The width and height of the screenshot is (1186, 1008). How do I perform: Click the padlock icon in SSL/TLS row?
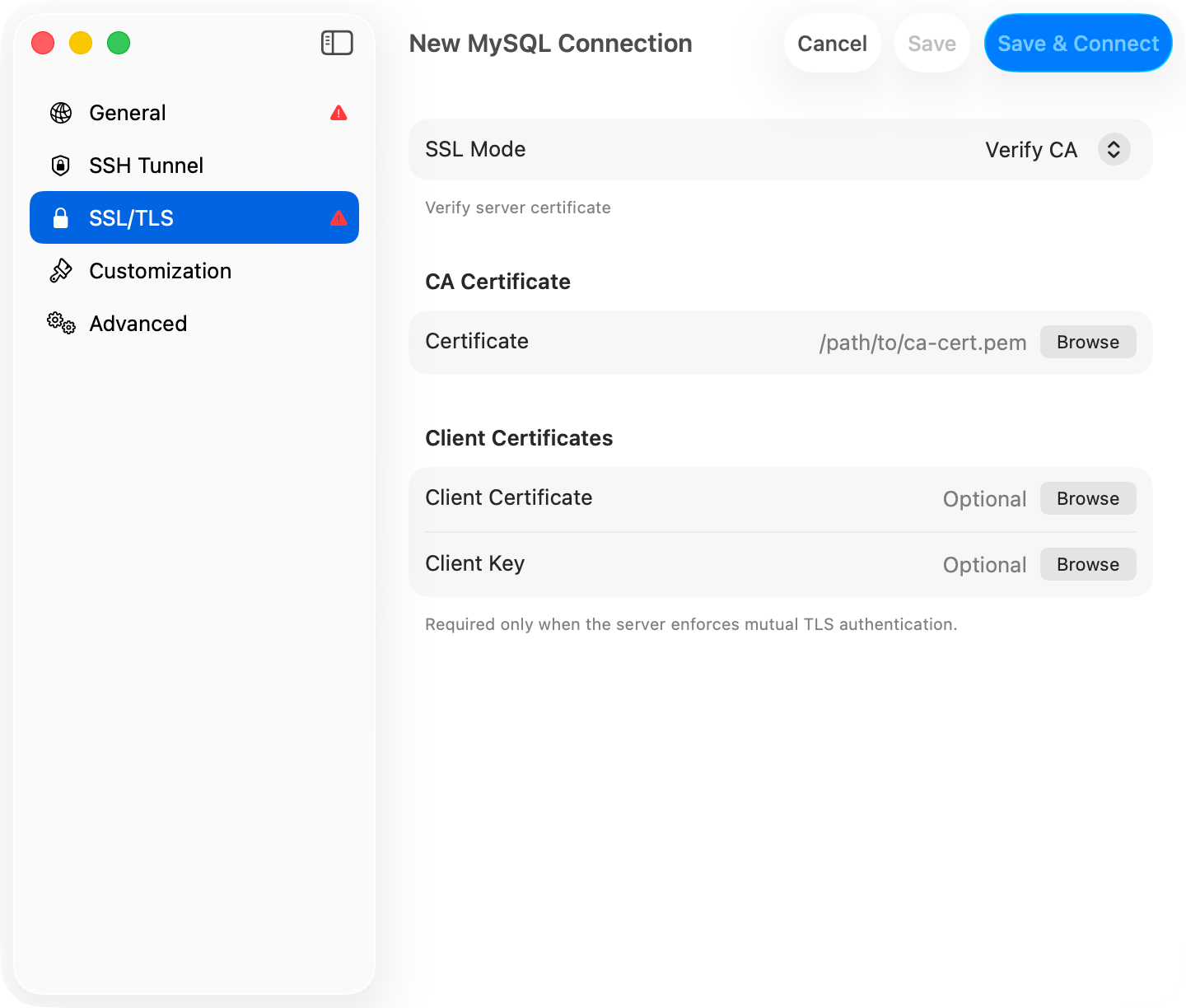click(x=60, y=218)
